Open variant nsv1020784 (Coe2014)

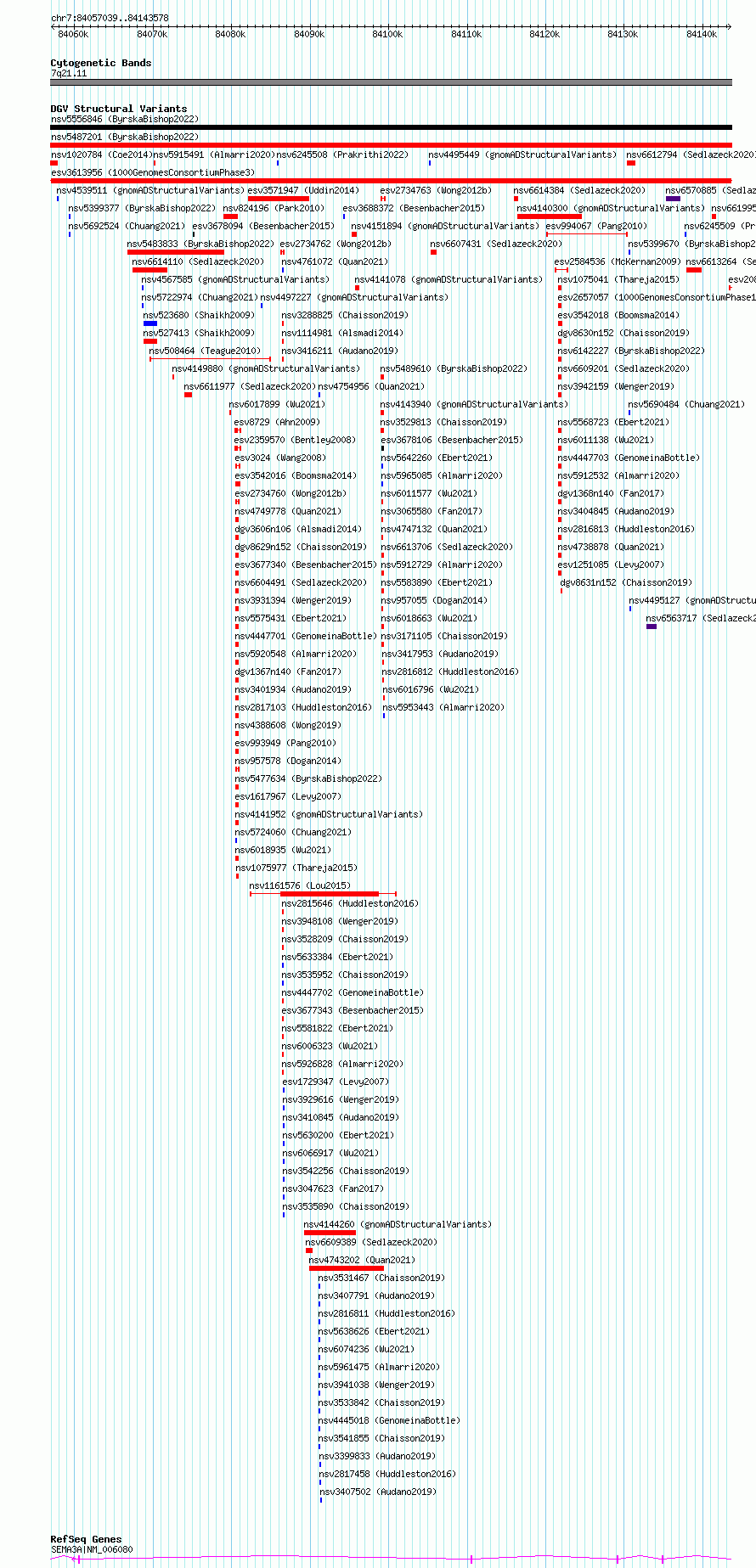(101, 155)
